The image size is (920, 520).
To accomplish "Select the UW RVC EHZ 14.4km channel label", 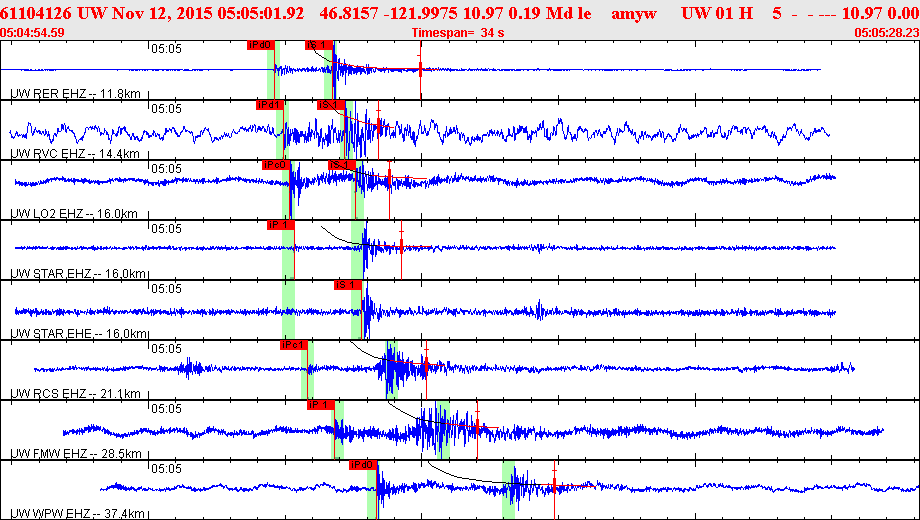I will [x=76, y=154].
